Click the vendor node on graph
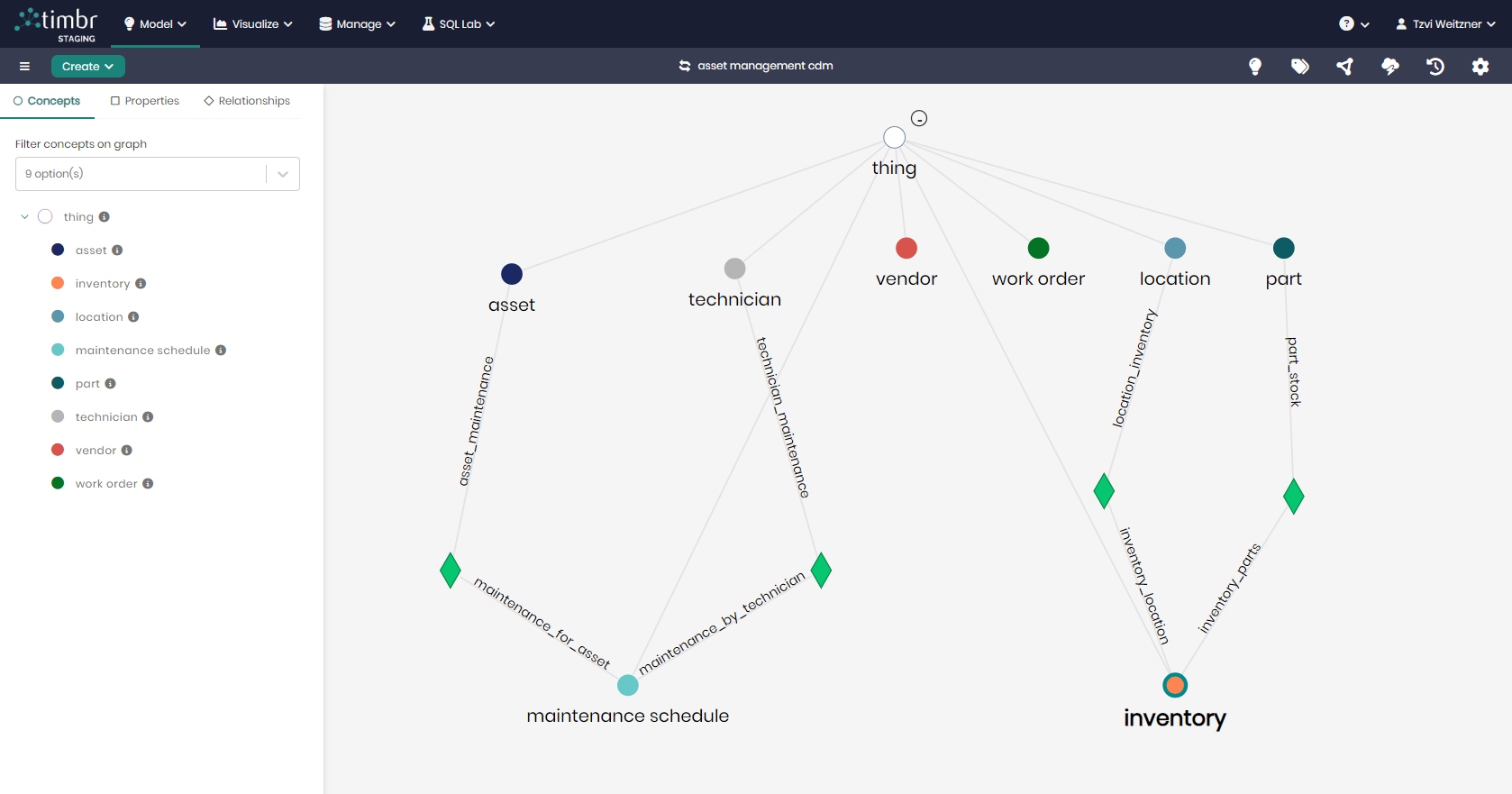The height and width of the screenshot is (794, 1512). click(906, 248)
